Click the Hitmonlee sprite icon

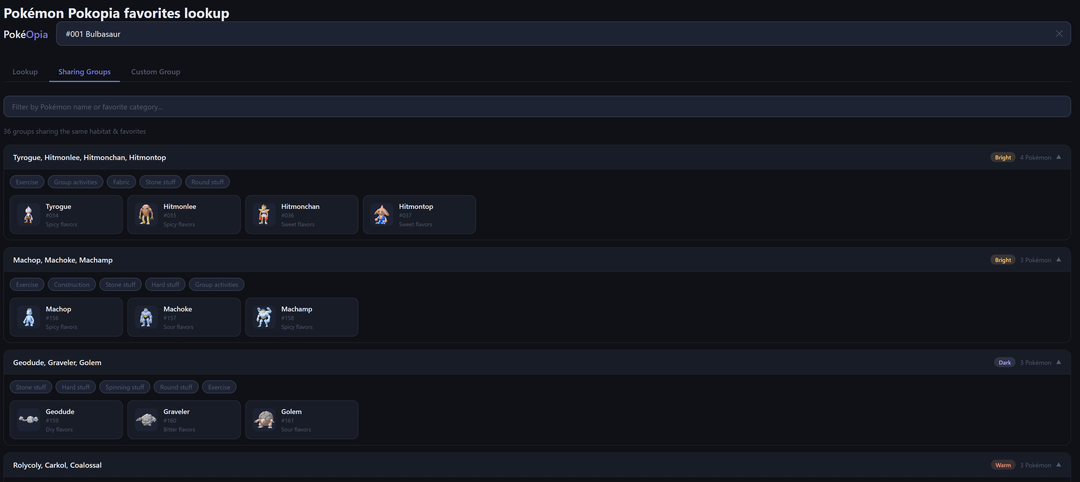point(146,215)
